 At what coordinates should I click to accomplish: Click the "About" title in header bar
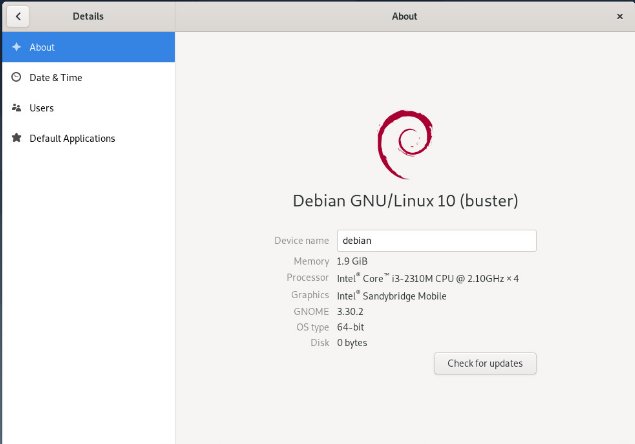[x=404, y=16]
